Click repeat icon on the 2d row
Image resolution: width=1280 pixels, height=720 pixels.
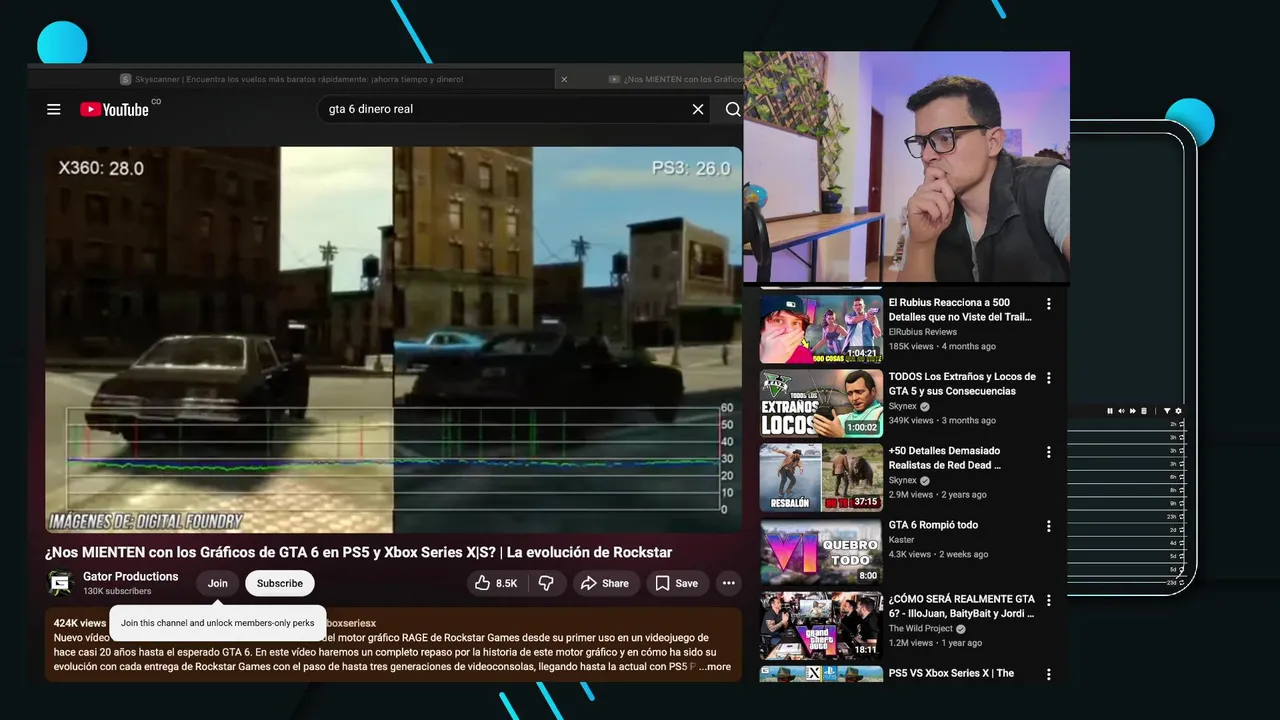[x=1182, y=530]
